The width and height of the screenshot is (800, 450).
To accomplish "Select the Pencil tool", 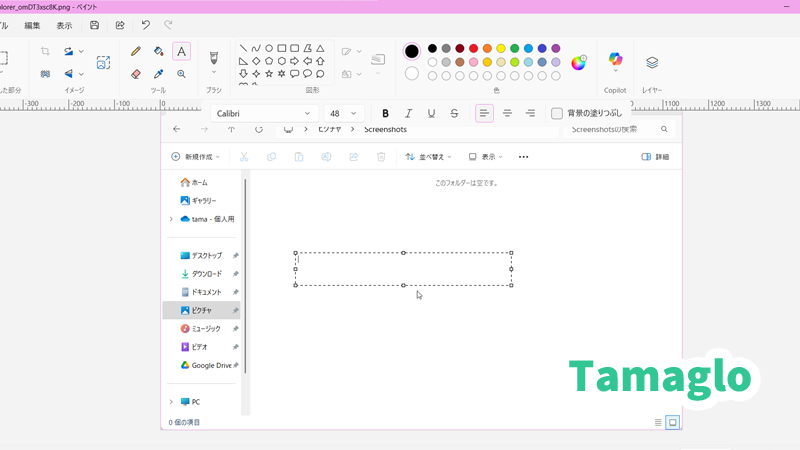I will point(136,51).
